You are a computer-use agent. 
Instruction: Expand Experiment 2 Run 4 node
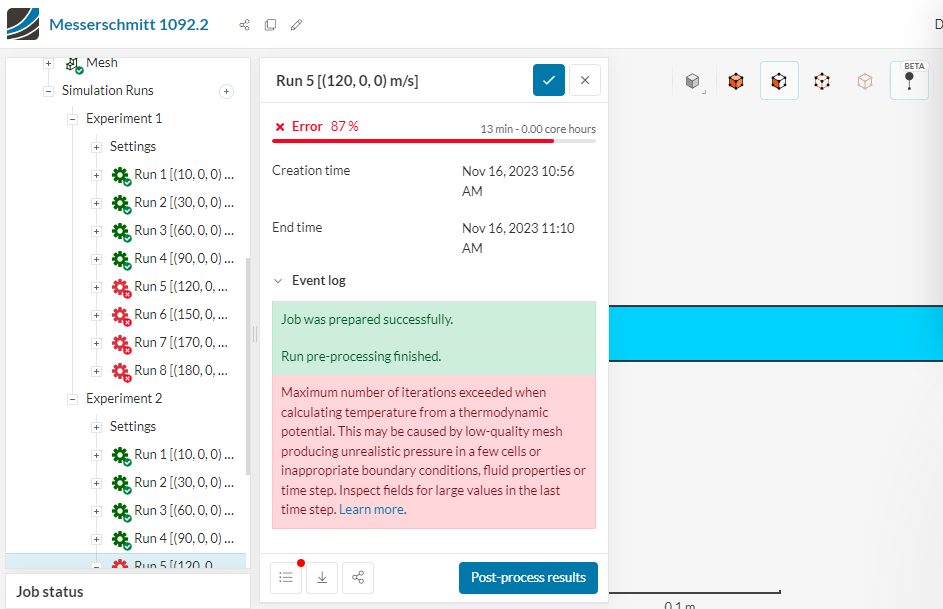(x=96, y=539)
